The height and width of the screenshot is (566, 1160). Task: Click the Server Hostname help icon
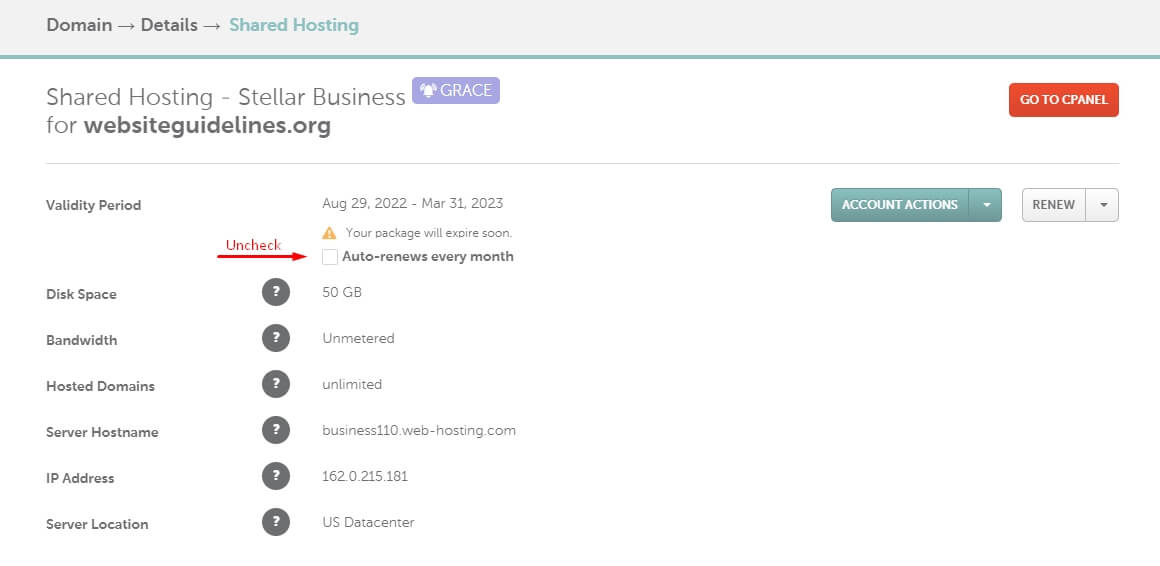276,431
